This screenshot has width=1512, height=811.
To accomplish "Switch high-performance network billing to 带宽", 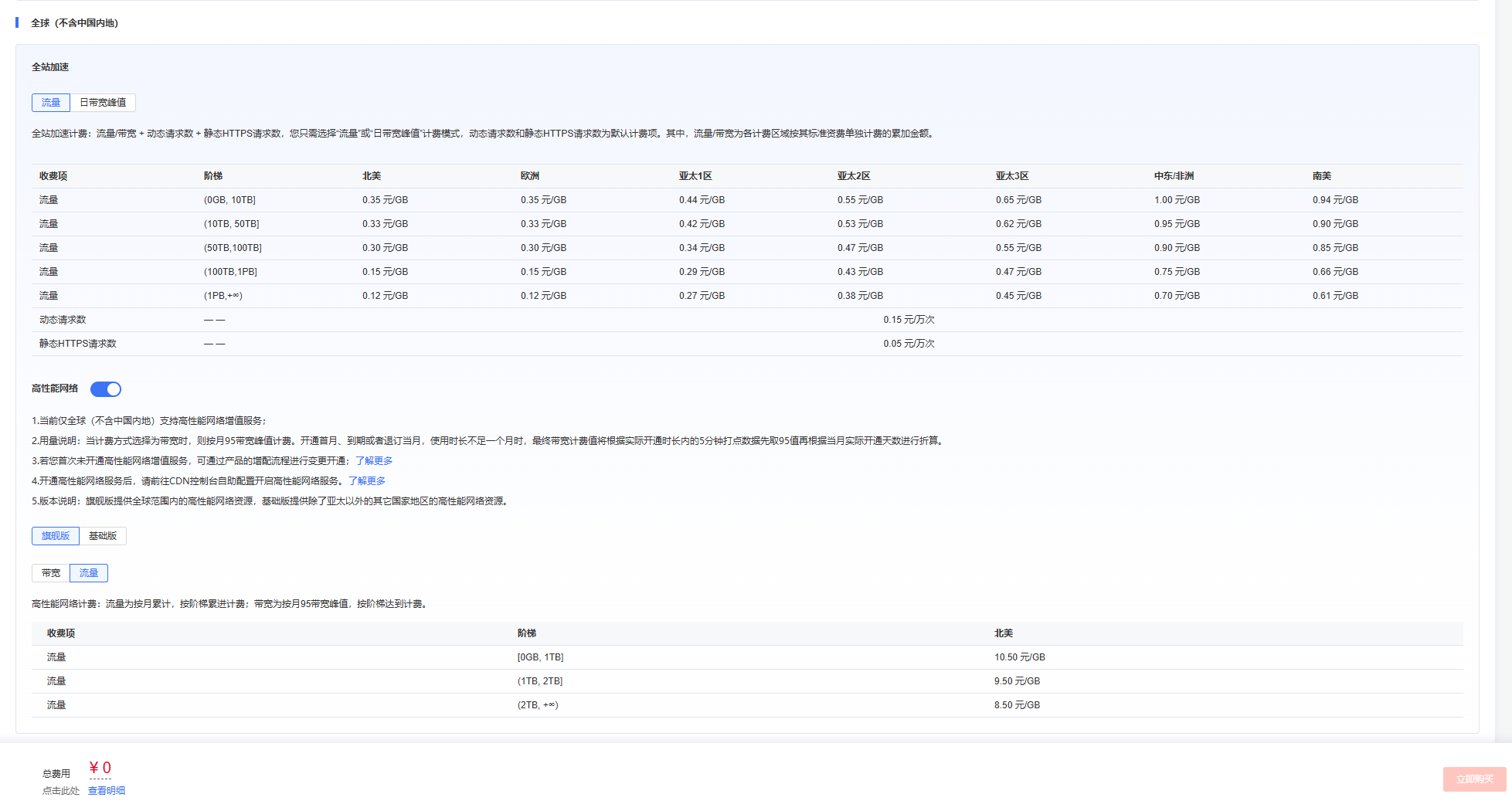I will (51, 573).
